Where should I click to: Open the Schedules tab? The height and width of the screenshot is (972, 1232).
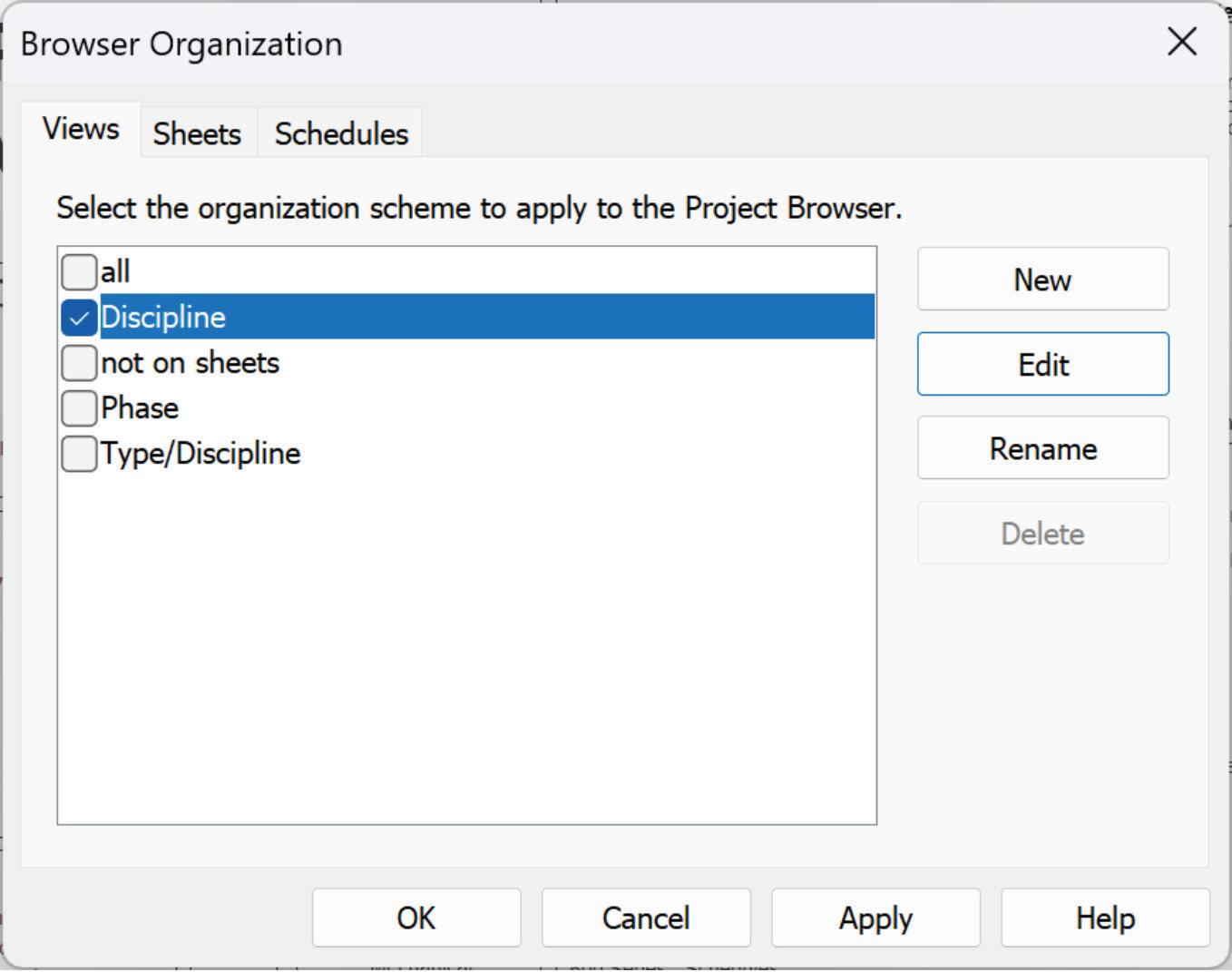[x=341, y=133]
